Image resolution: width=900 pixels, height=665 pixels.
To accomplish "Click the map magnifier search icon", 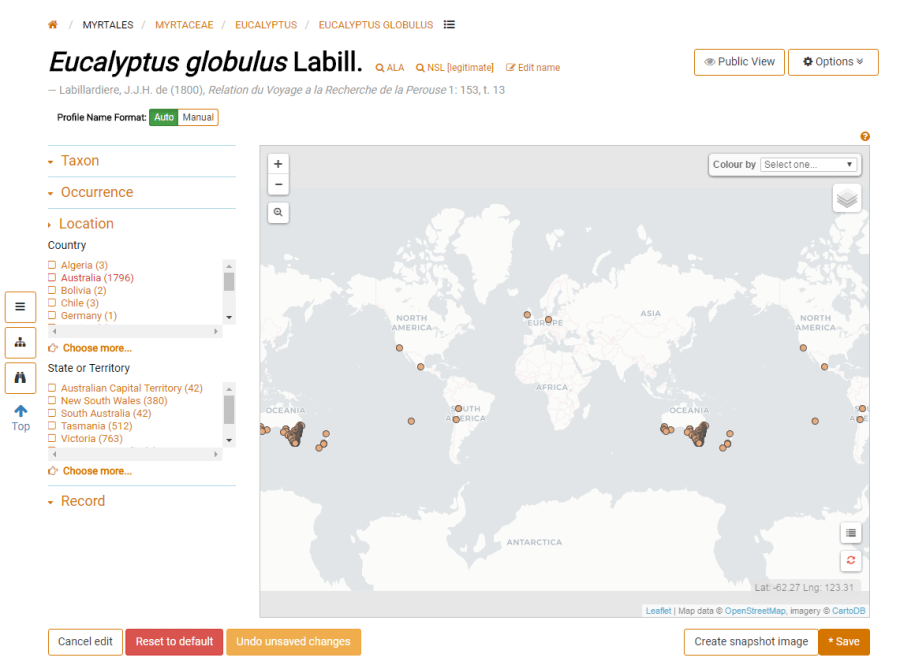I will 279,212.
